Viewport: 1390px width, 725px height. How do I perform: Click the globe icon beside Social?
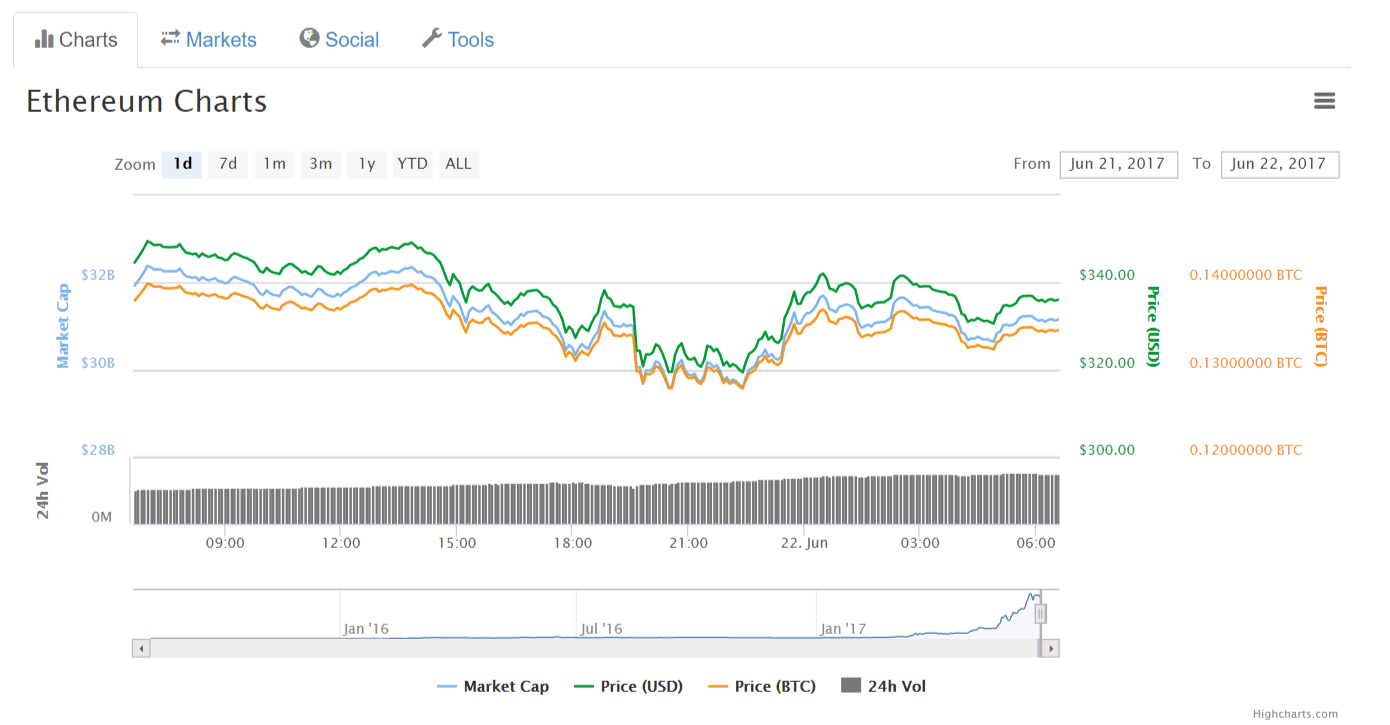[310, 38]
